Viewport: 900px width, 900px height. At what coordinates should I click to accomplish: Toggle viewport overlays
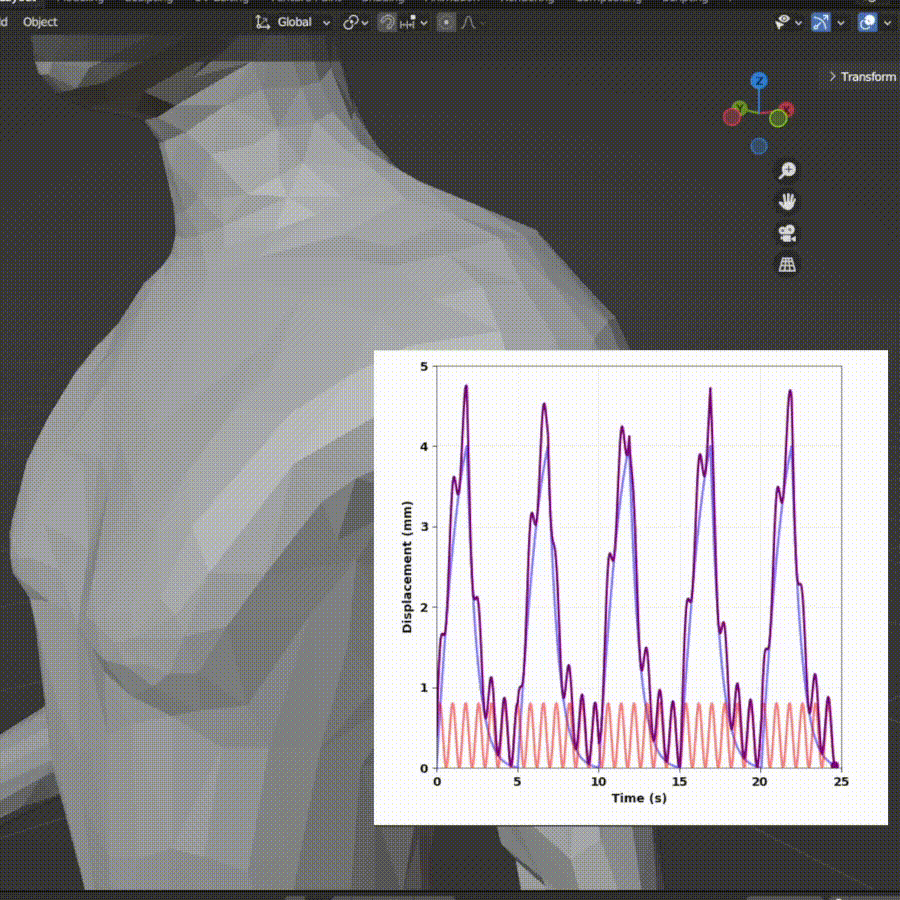[867, 22]
